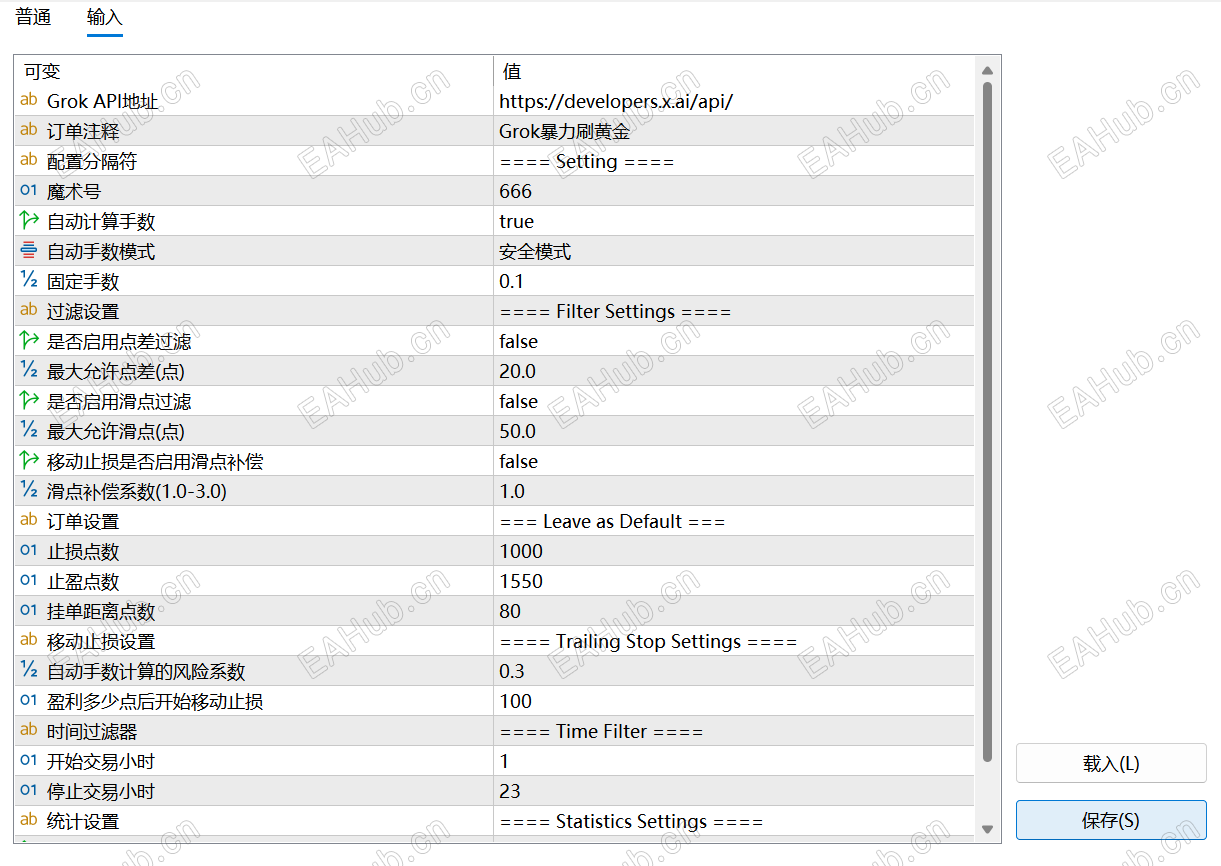Viewport: 1221px width, 866px height.
Task: Click the double icon beside 滑点补偿系数(1.0-3.0)
Action: click(x=28, y=490)
